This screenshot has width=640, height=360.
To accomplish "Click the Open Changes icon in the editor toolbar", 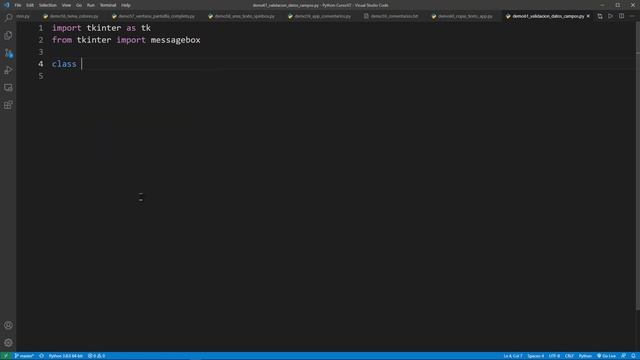I will pyautogui.click(x=600, y=16).
